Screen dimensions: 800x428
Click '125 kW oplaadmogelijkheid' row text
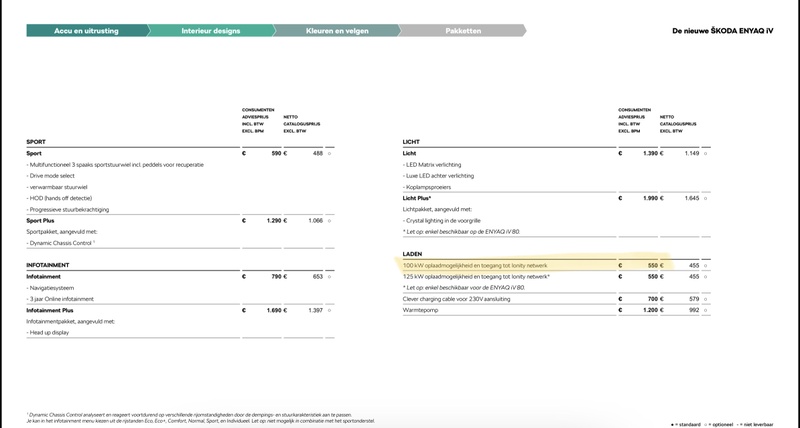click(477, 276)
